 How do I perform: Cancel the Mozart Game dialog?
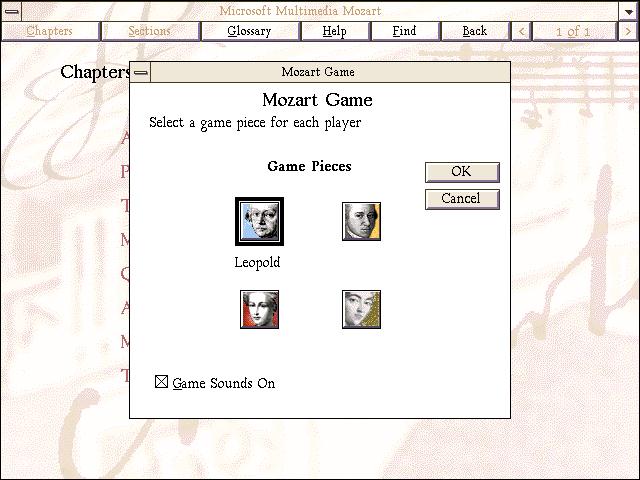point(462,199)
